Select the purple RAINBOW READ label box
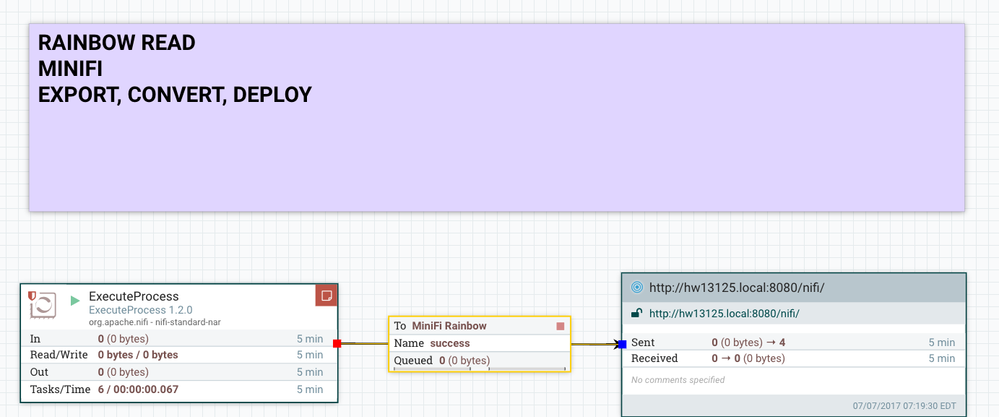 [497, 117]
